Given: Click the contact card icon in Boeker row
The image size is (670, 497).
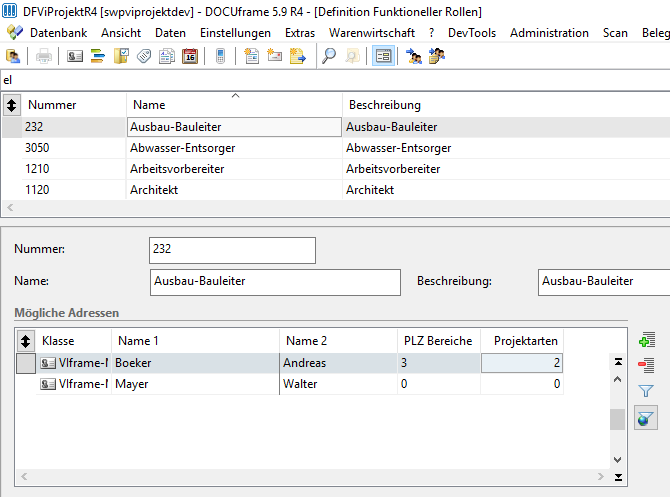Looking at the screenshot, I should click(48, 363).
